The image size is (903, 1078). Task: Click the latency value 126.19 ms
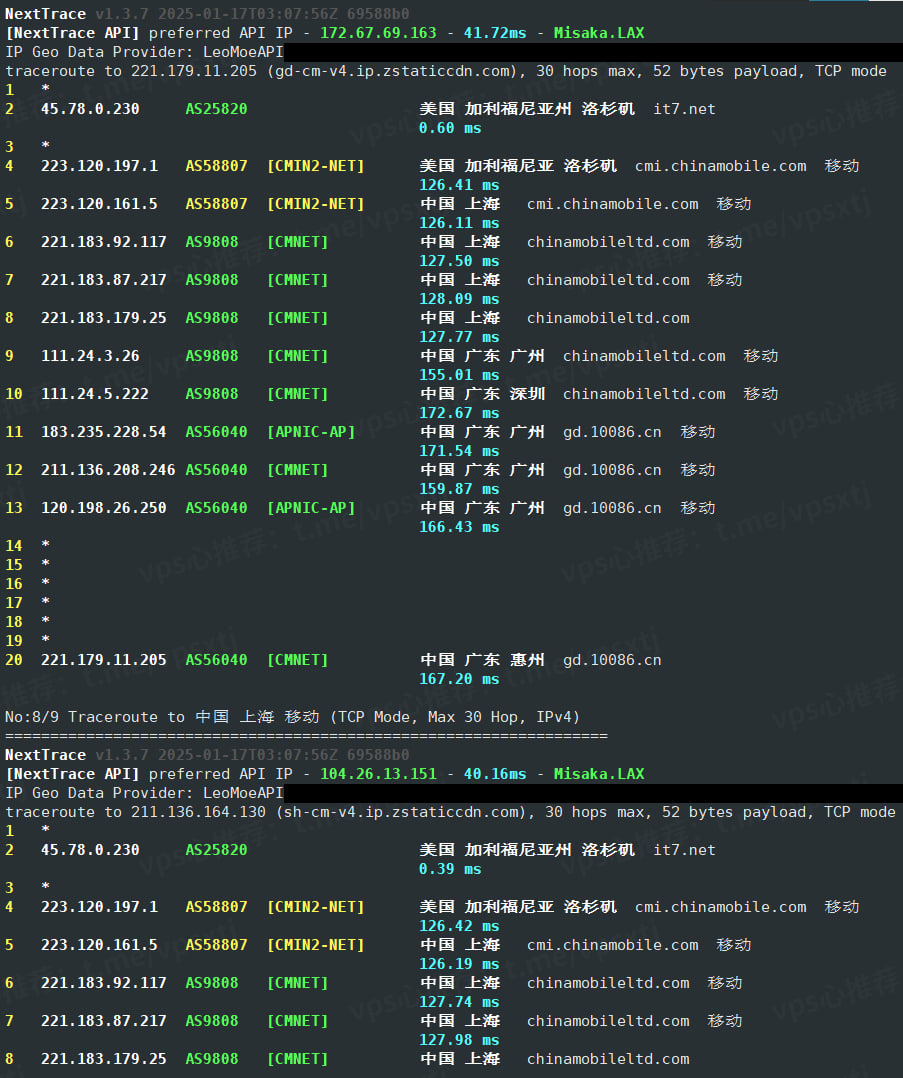[459, 964]
